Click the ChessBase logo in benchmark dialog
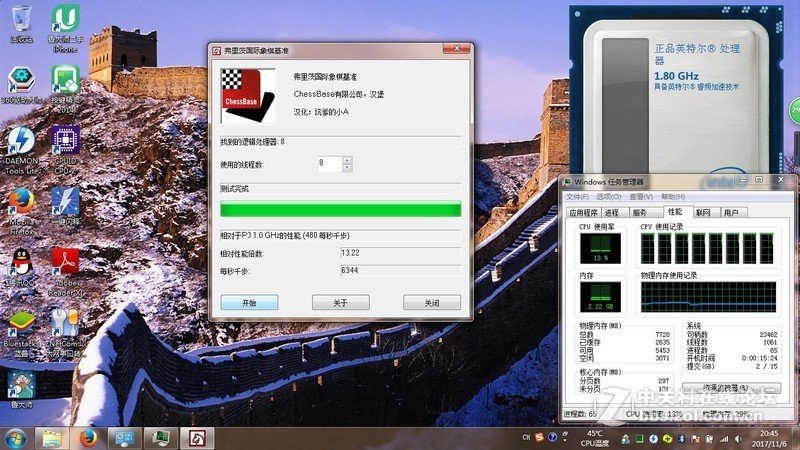Image resolution: width=800 pixels, height=450 pixels. pyautogui.click(x=247, y=96)
